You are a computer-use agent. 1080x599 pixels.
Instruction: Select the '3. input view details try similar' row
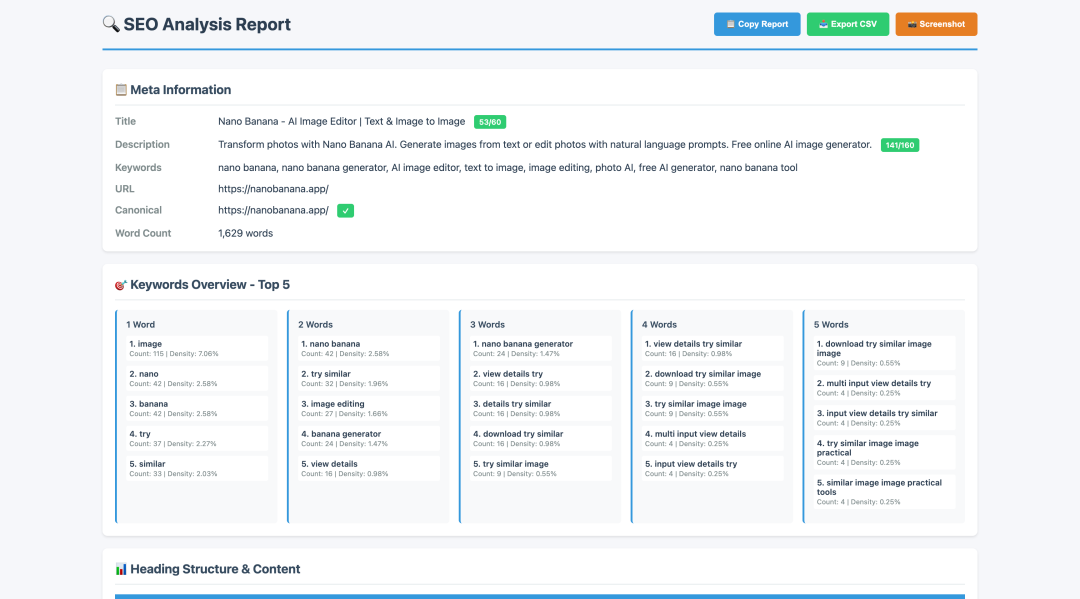click(884, 418)
